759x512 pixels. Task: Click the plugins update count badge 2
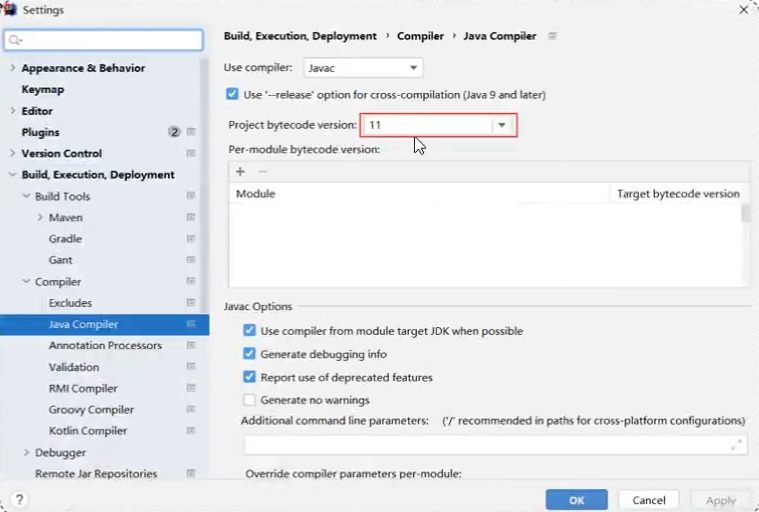click(x=174, y=132)
